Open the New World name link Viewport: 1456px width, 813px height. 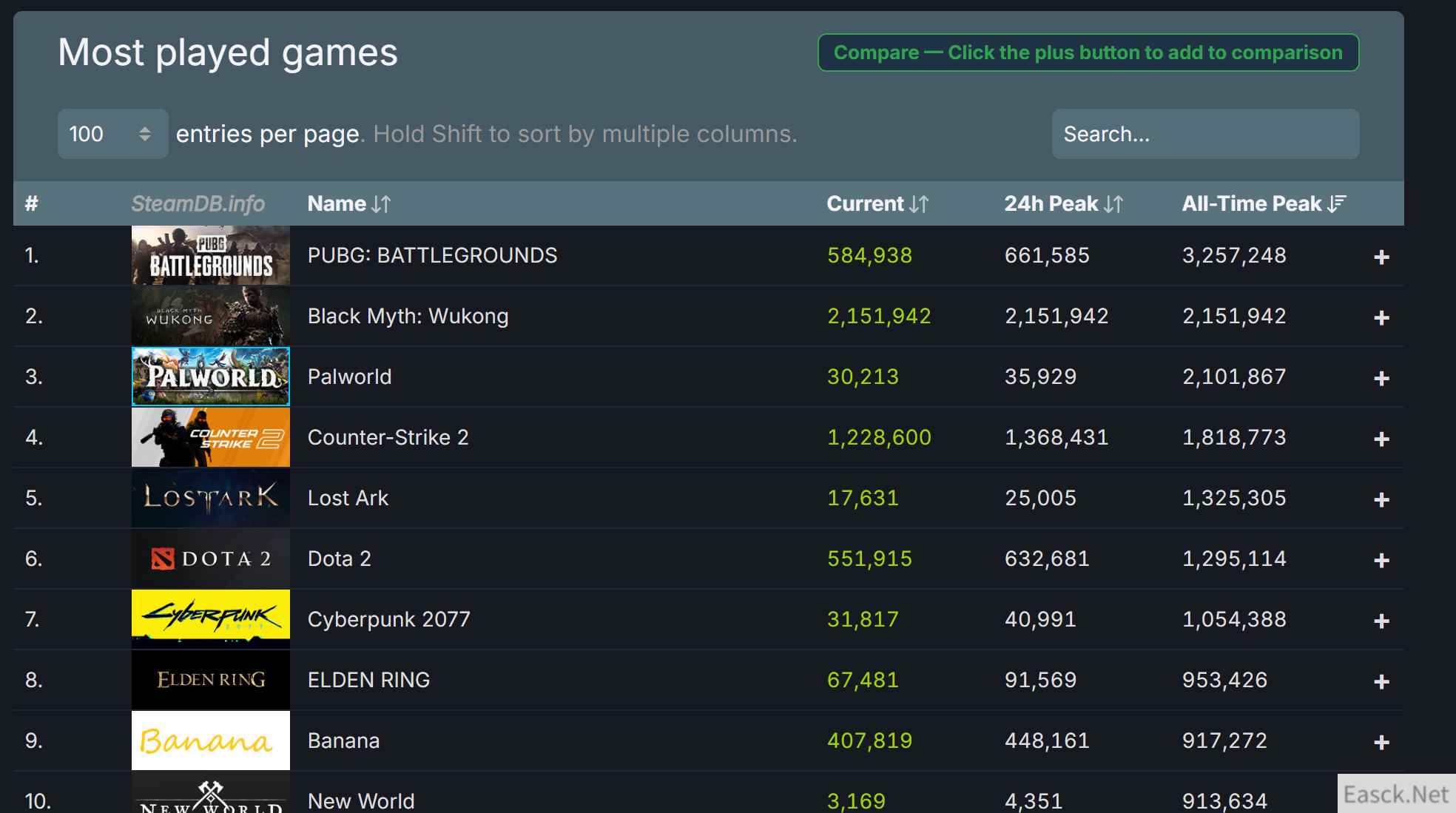(361, 801)
